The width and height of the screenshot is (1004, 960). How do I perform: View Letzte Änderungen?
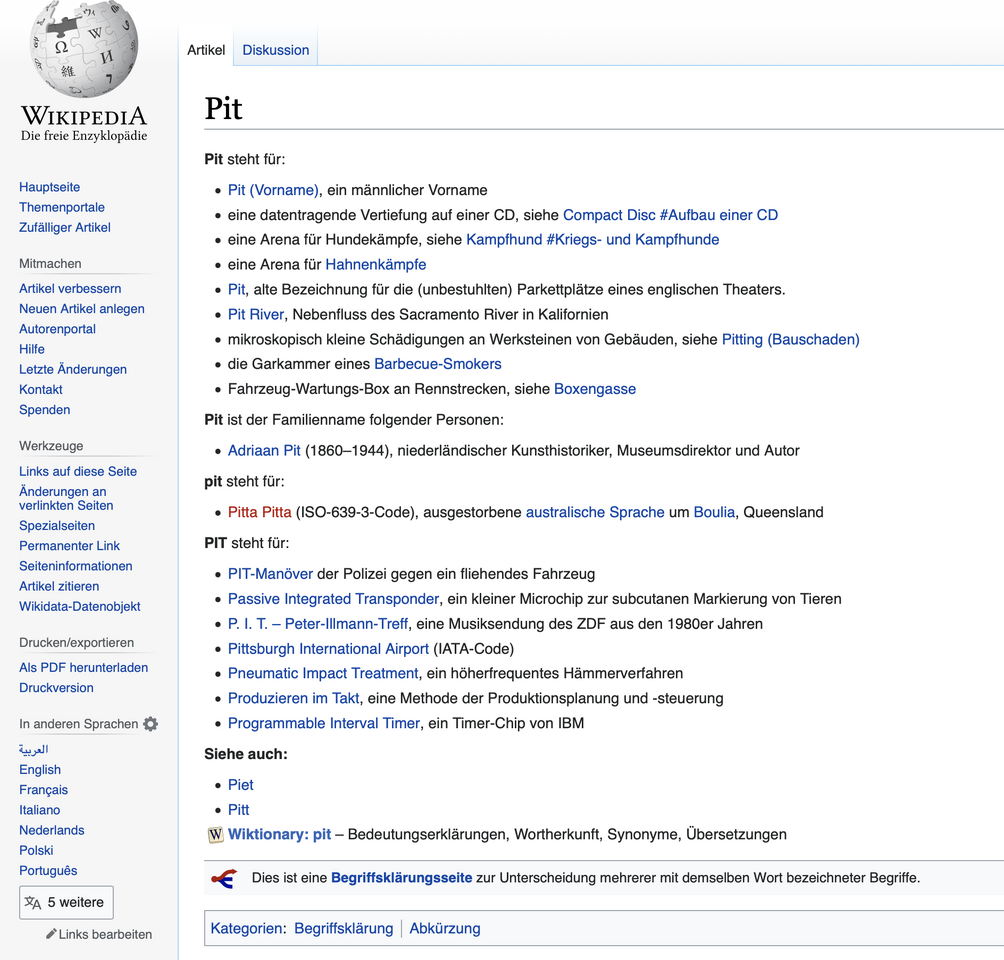click(73, 369)
